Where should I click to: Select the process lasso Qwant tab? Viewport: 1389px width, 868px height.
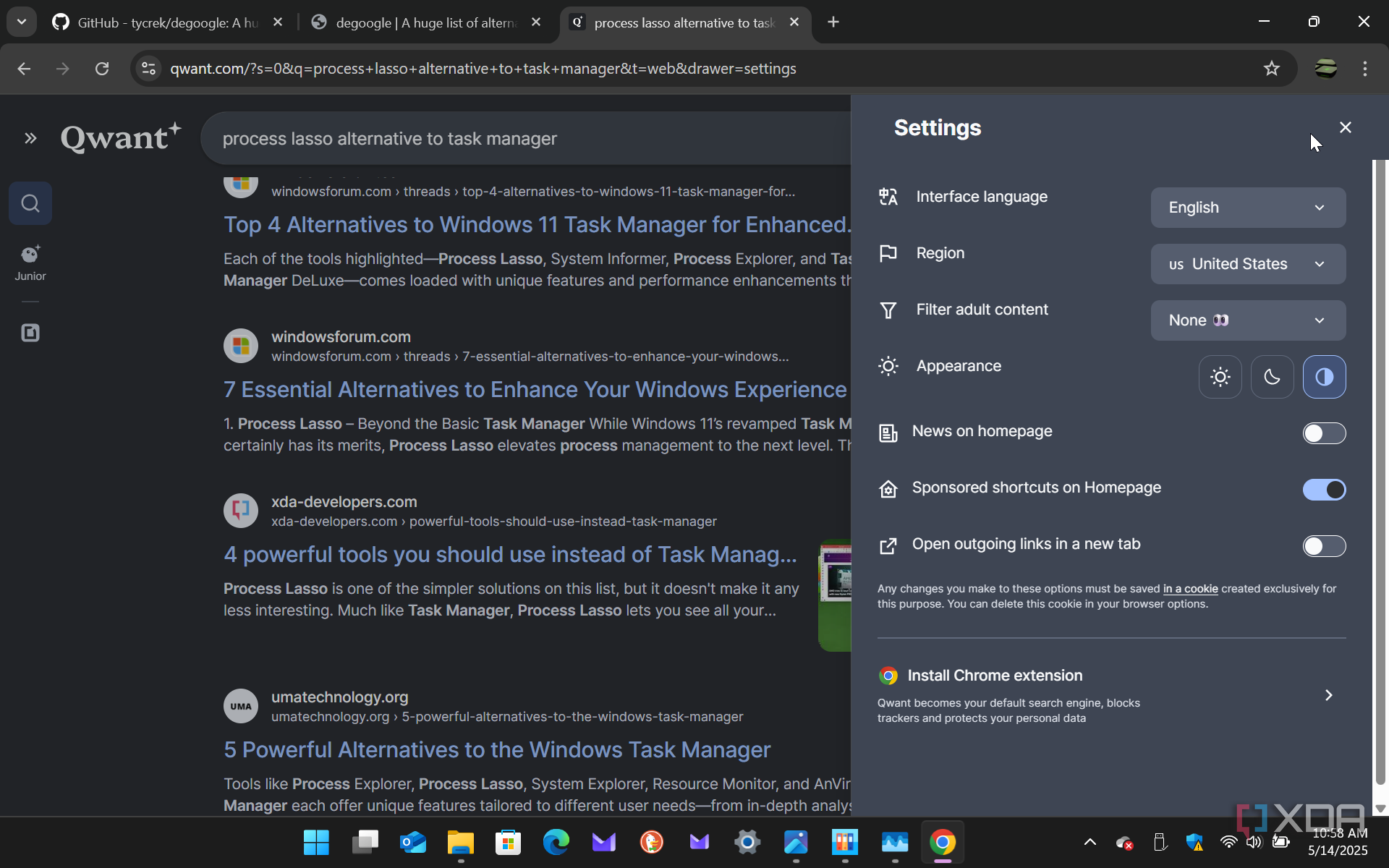tap(684, 22)
